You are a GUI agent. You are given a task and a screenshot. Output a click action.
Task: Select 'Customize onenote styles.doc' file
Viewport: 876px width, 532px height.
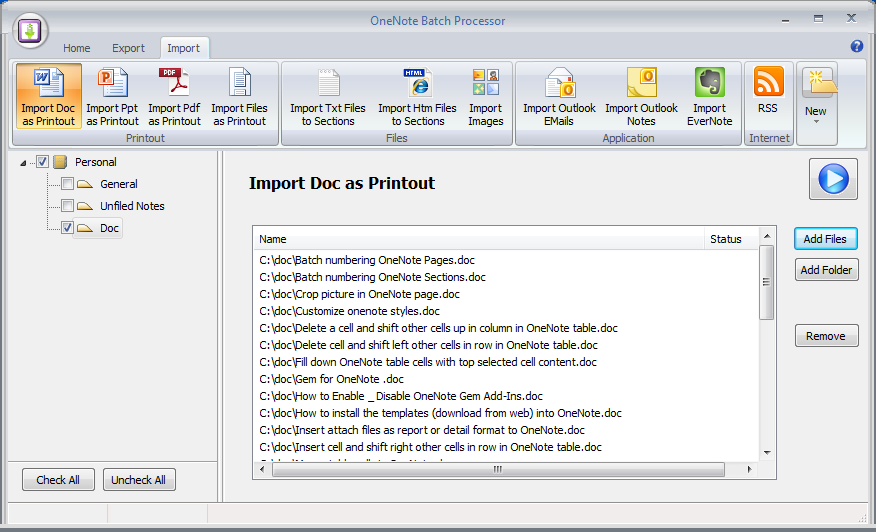[x=350, y=311]
